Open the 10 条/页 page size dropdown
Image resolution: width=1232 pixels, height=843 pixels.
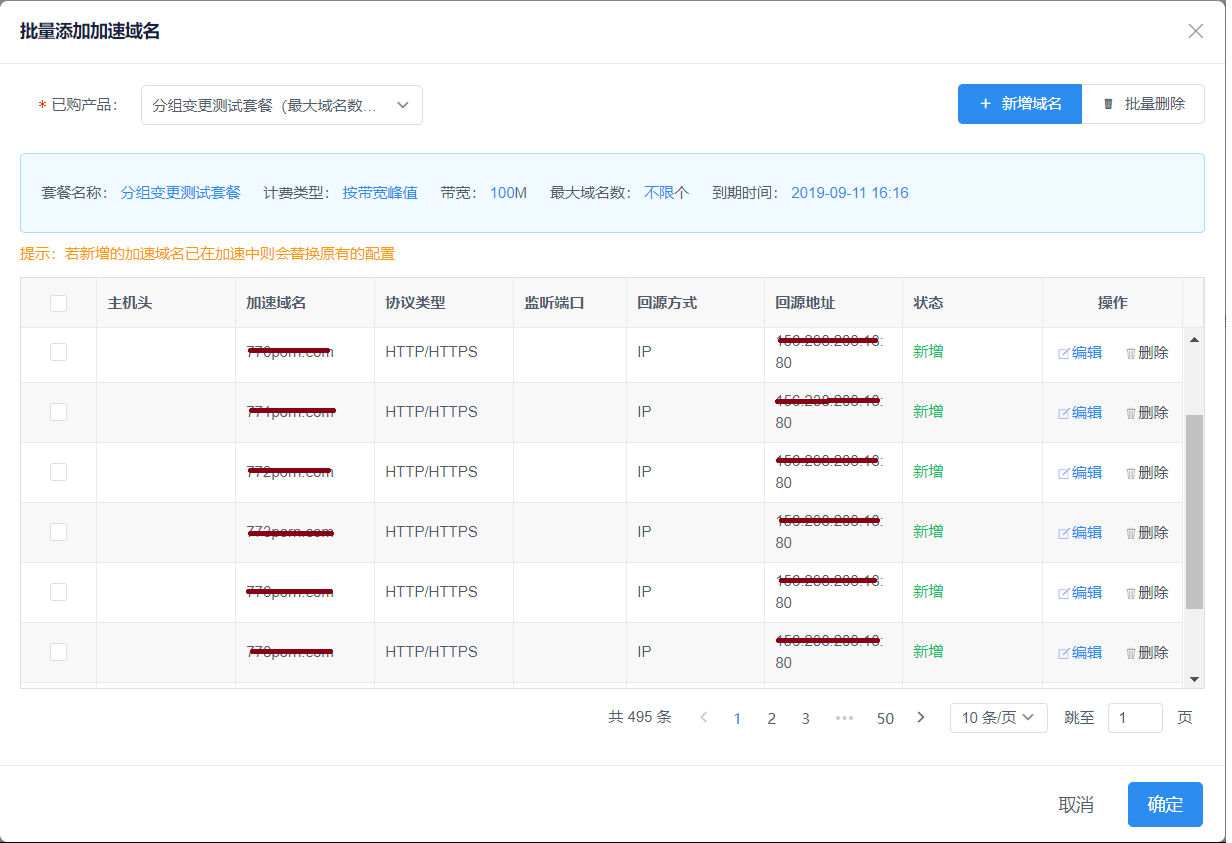coord(998,718)
